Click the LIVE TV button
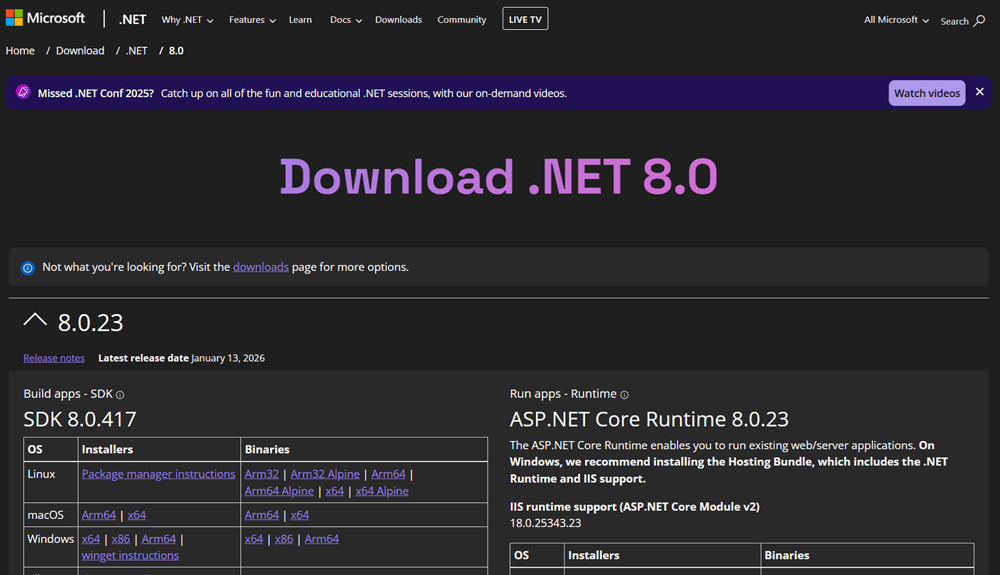1000x575 pixels. pos(525,20)
